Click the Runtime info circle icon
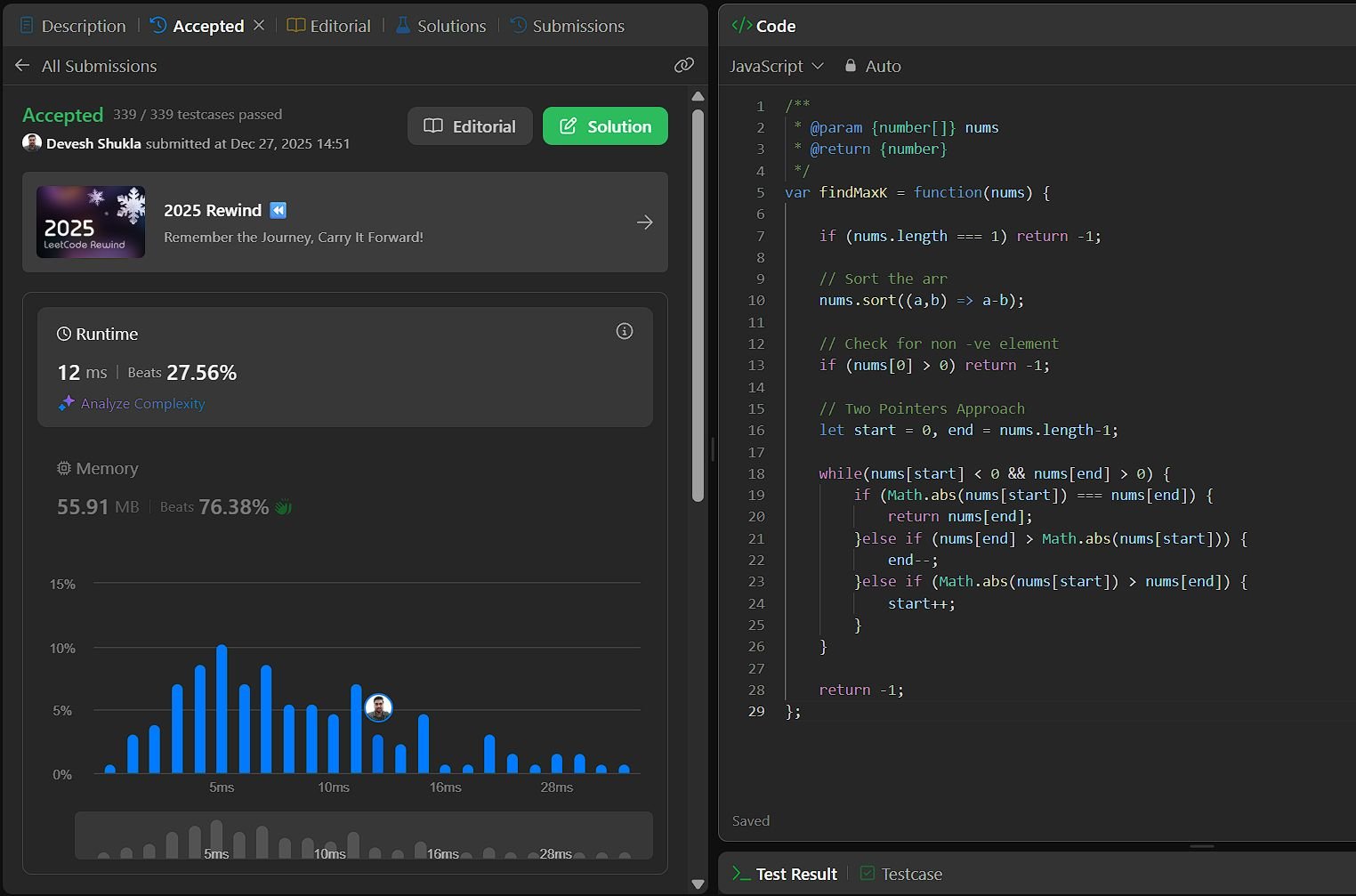Viewport: 1356px width, 896px height. tap(625, 331)
